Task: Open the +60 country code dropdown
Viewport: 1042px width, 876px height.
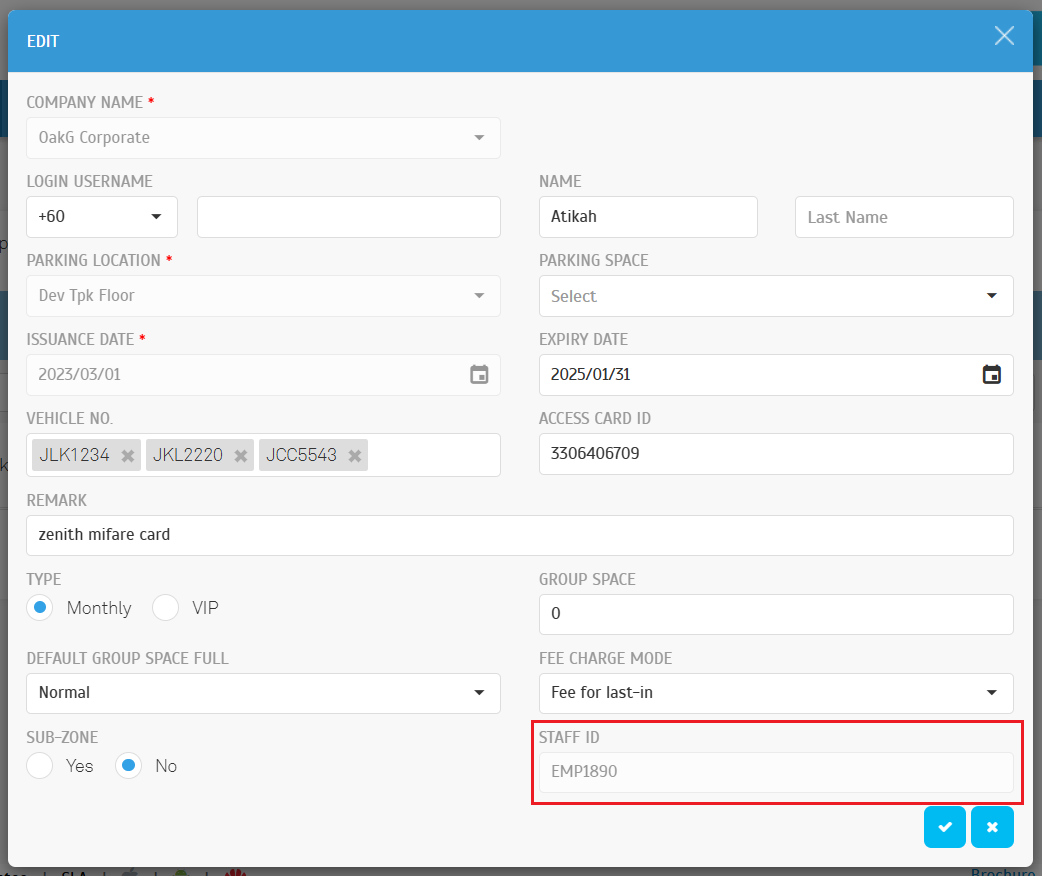Action: coord(102,217)
